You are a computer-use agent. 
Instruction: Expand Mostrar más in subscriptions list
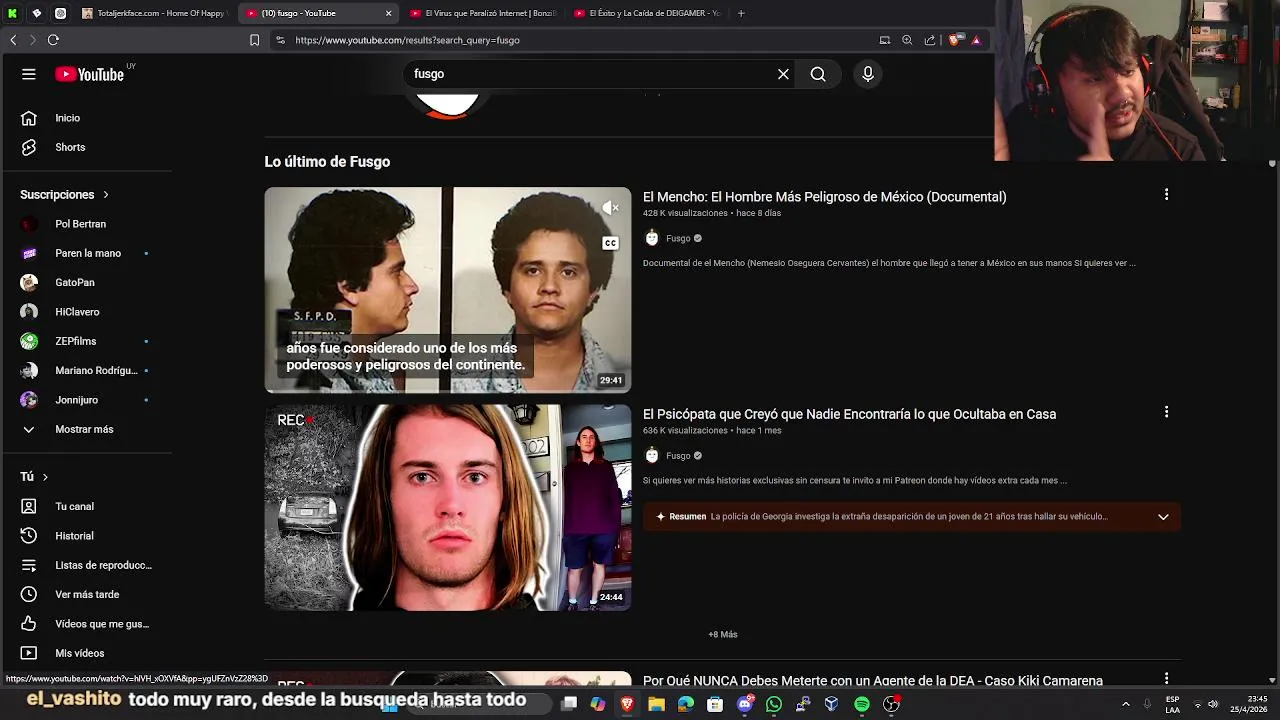(x=88, y=429)
